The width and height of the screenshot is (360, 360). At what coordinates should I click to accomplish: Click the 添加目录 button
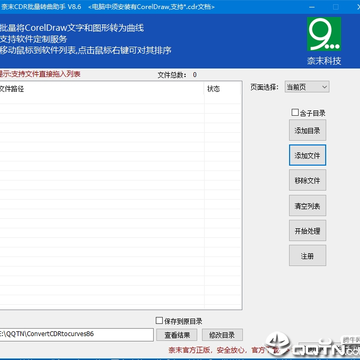tap(307, 130)
